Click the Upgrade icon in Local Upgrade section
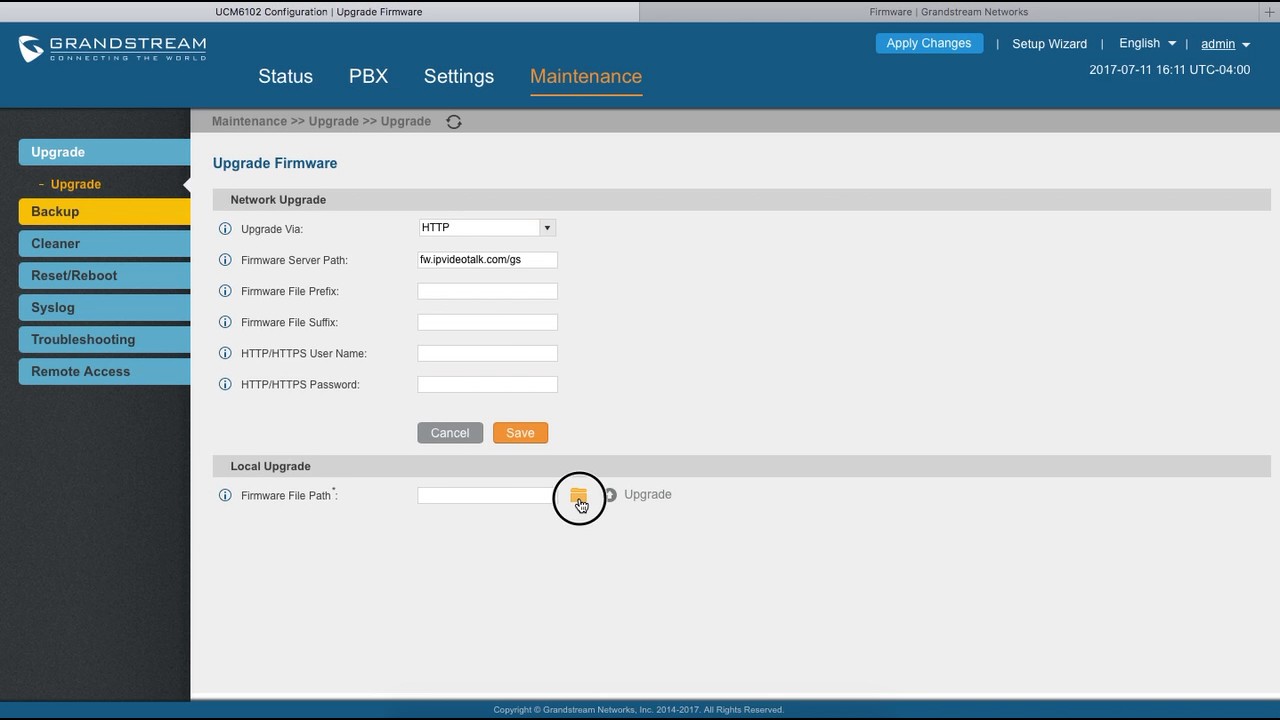 click(610, 494)
